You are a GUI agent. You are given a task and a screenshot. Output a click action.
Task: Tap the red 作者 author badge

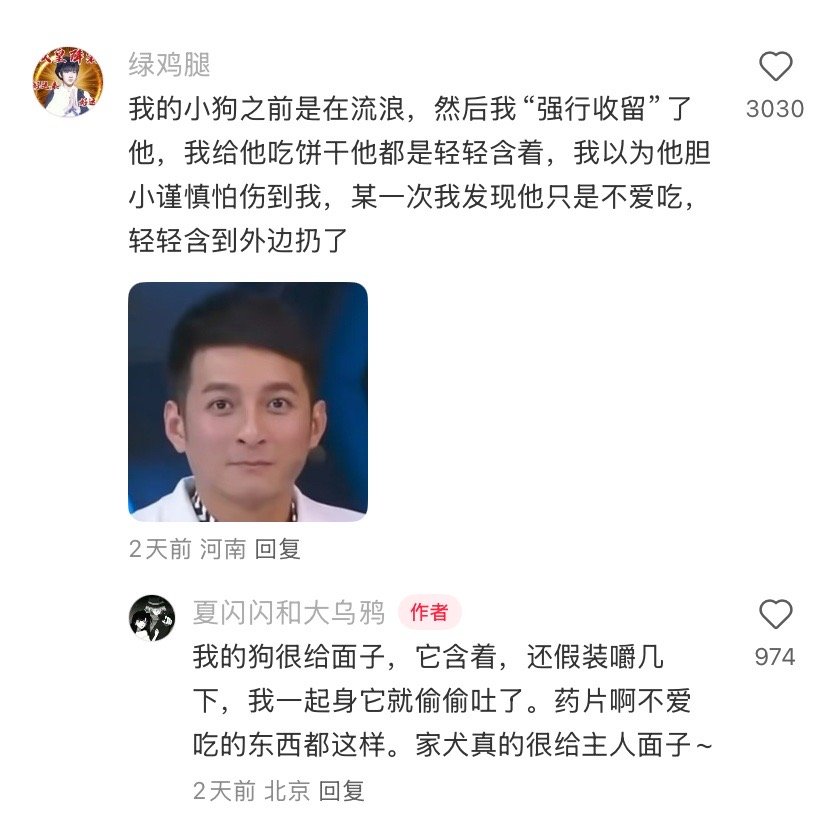[x=429, y=613]
